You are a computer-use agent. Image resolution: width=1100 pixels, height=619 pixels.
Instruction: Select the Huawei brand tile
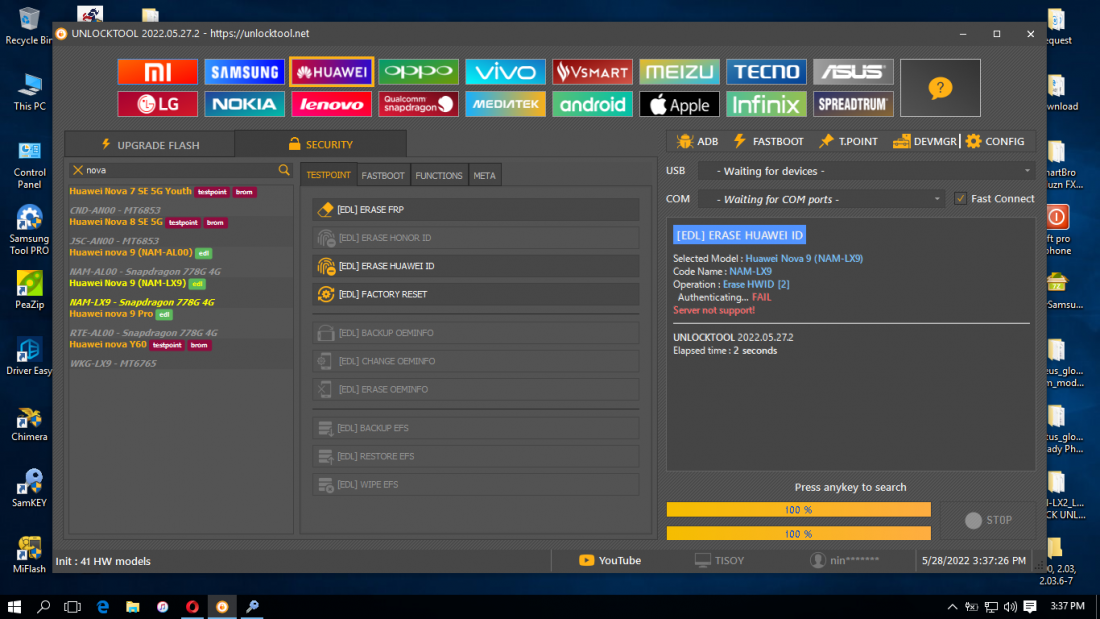coord(332,72)
